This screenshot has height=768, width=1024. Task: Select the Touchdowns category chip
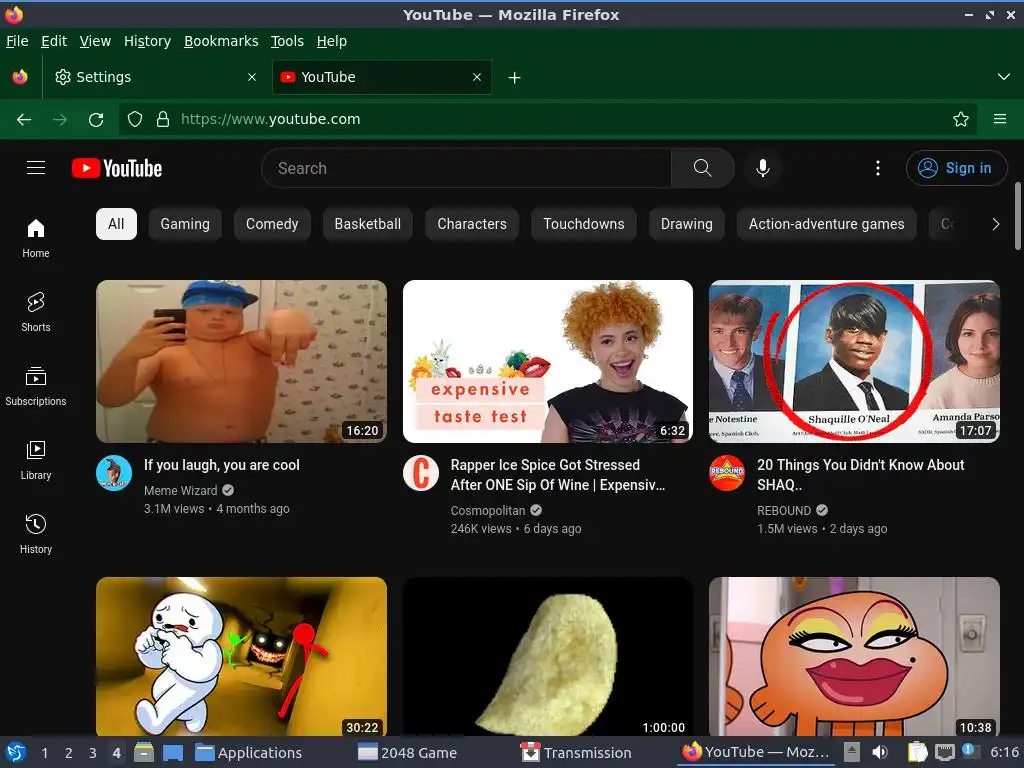[x=584, y=224]
